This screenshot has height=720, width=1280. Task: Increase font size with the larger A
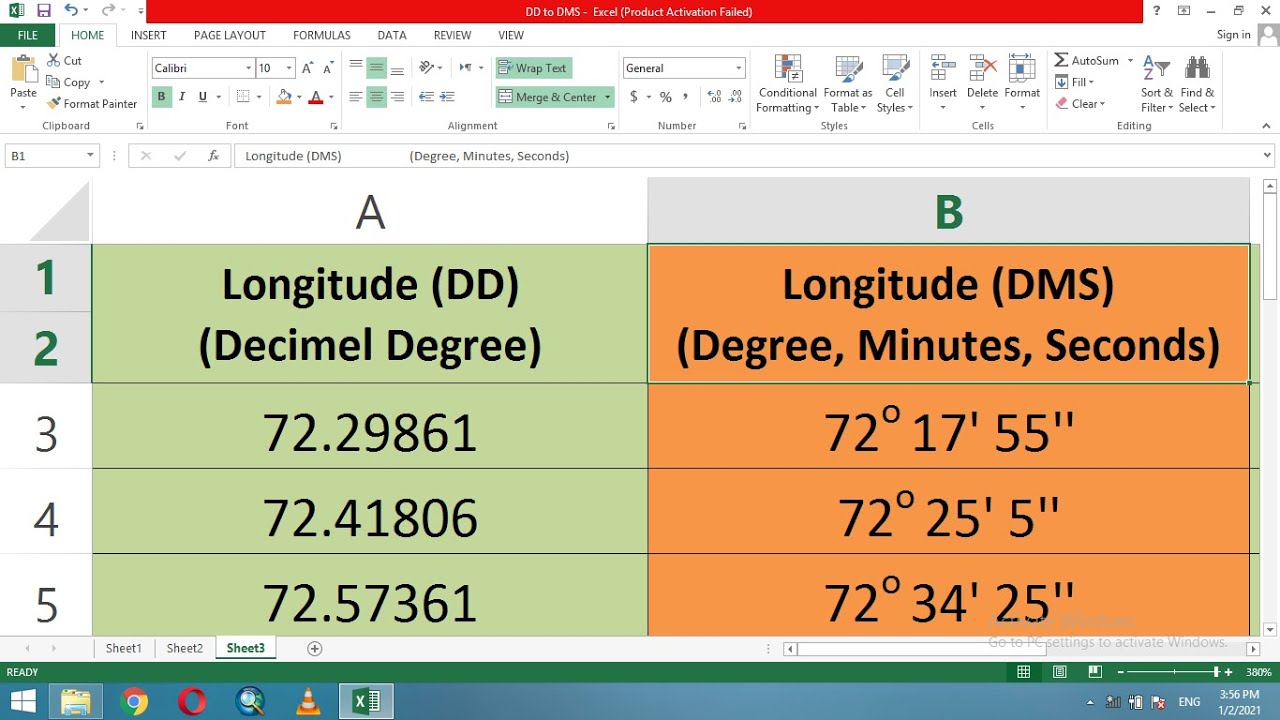point(308,68)
